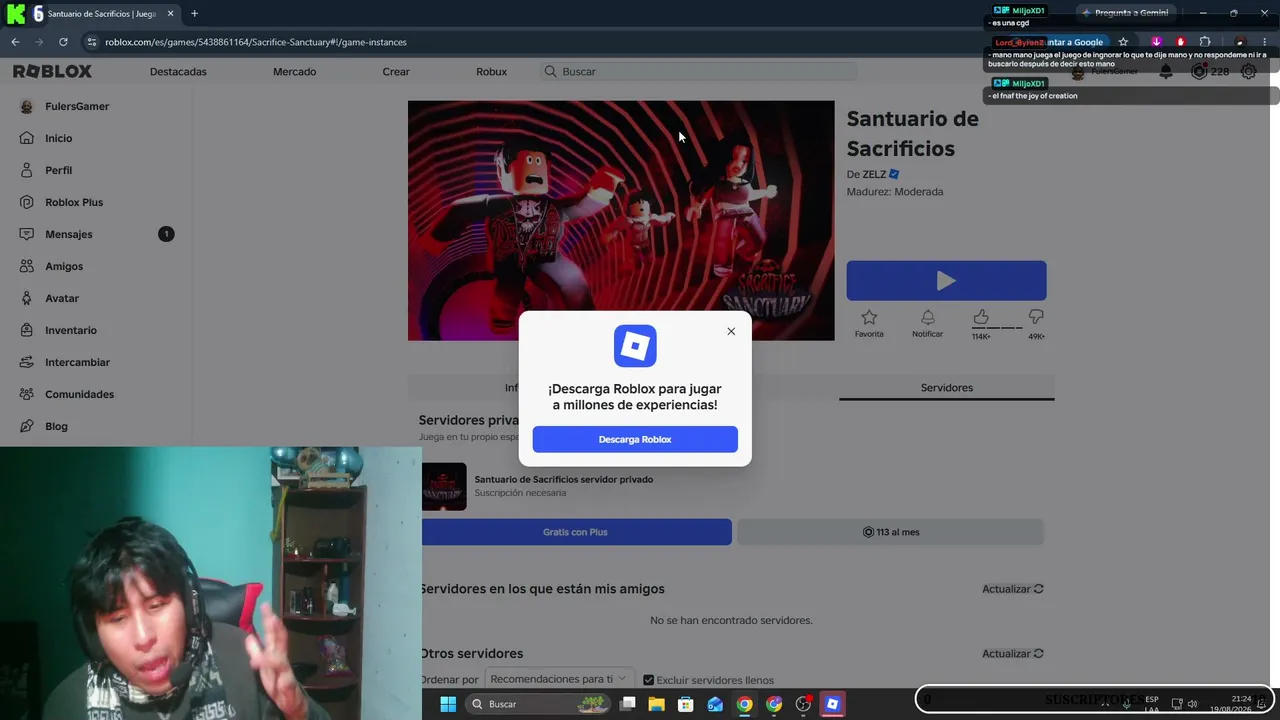This screenshot has width=1280, height=720.
Task: Click the Gratis con Plus button
Action: tap(575, 532)
